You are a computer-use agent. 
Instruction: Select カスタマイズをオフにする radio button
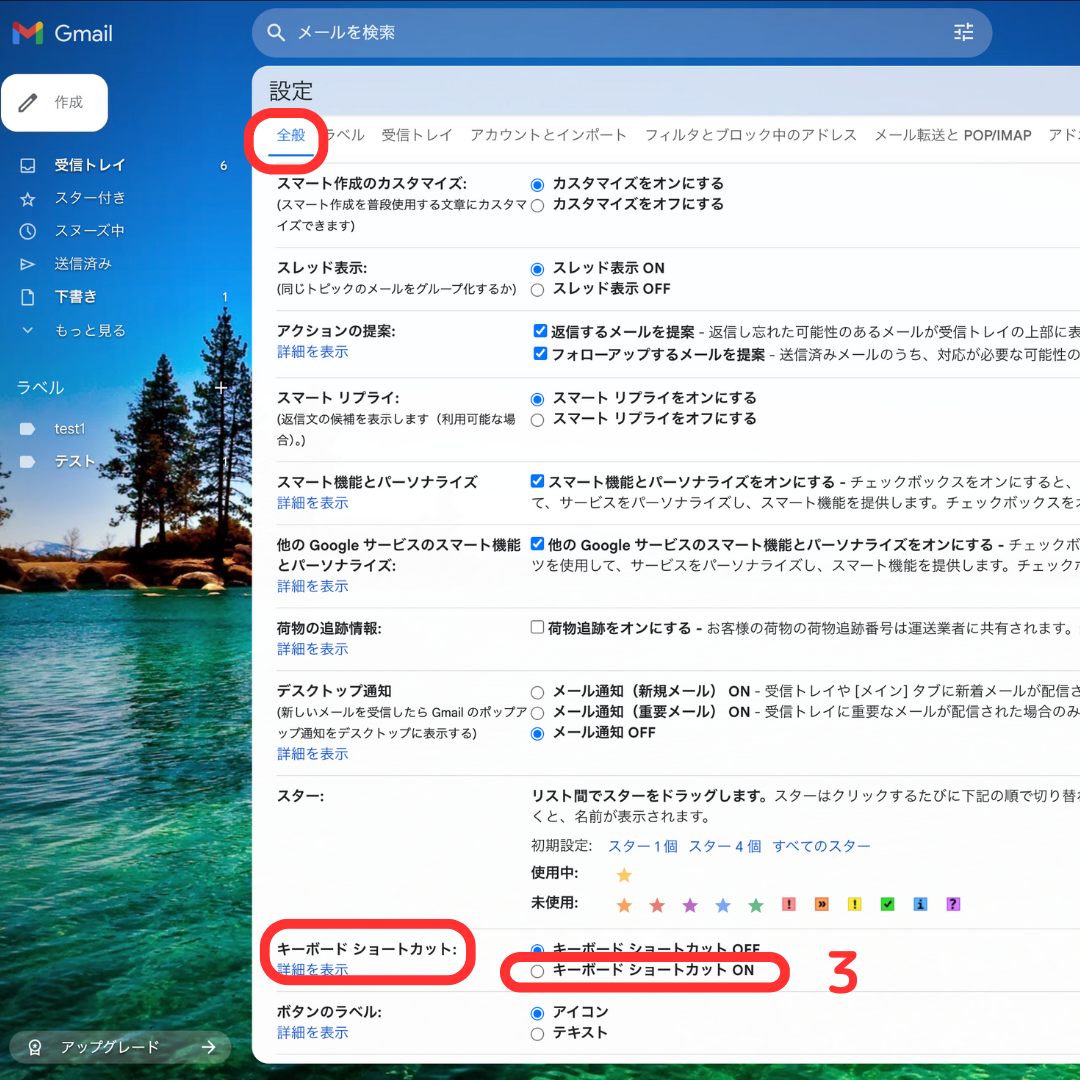tap(537, 205)
